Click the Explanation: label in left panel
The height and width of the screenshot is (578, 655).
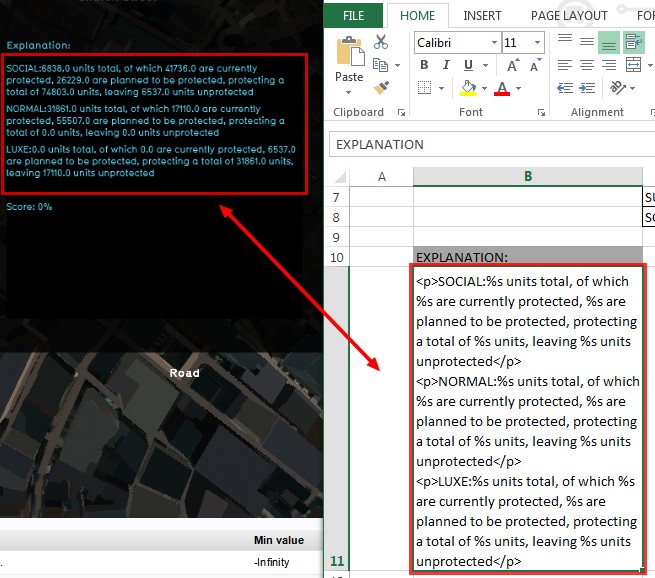point(38,45)
